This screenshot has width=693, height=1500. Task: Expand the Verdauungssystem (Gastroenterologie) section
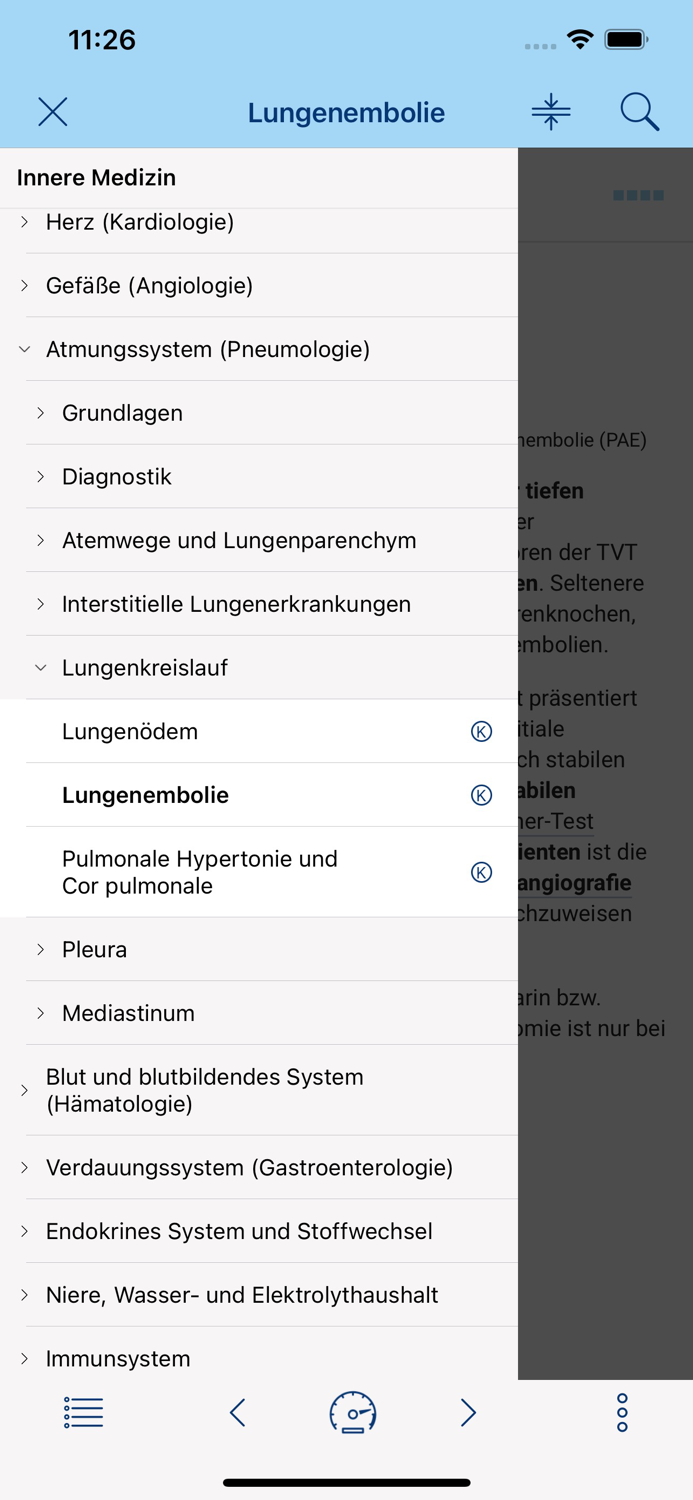pos(250,1167)
